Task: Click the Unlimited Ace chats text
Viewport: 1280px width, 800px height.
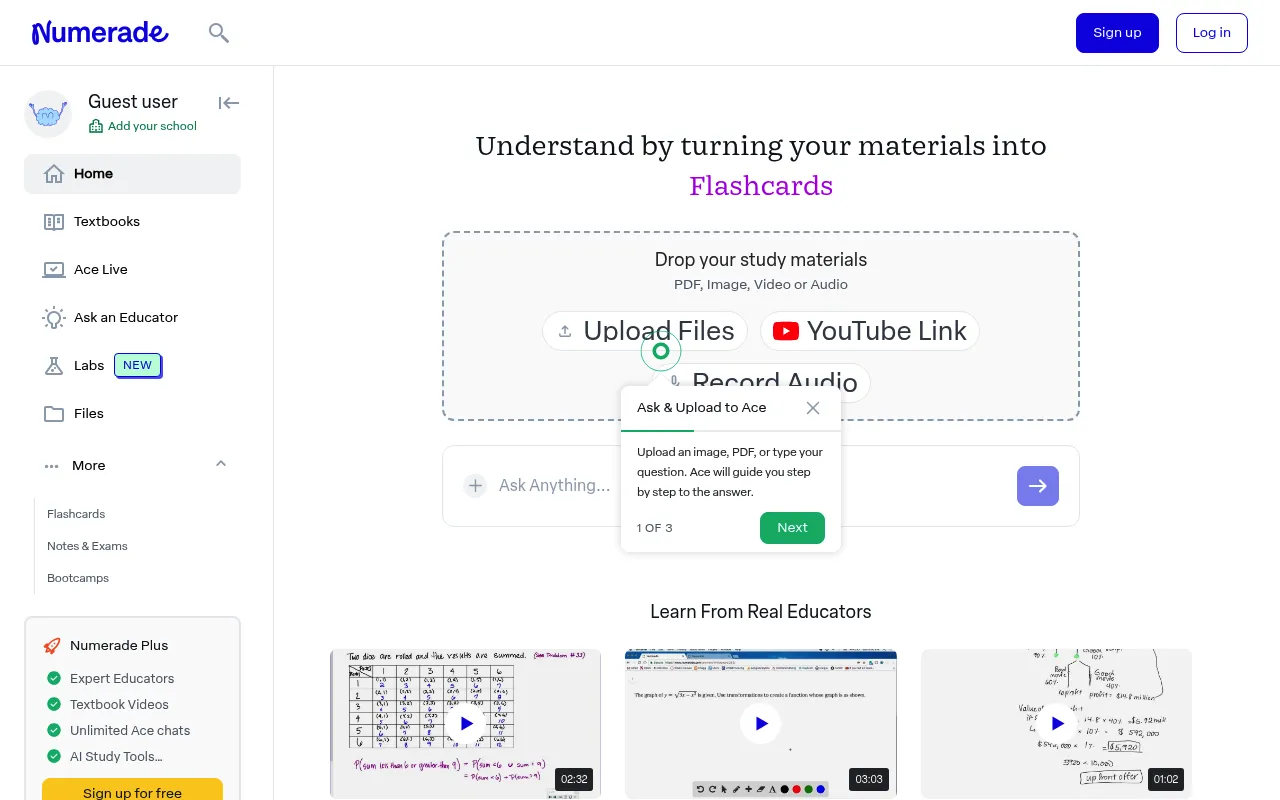Action: coord(130,731)
